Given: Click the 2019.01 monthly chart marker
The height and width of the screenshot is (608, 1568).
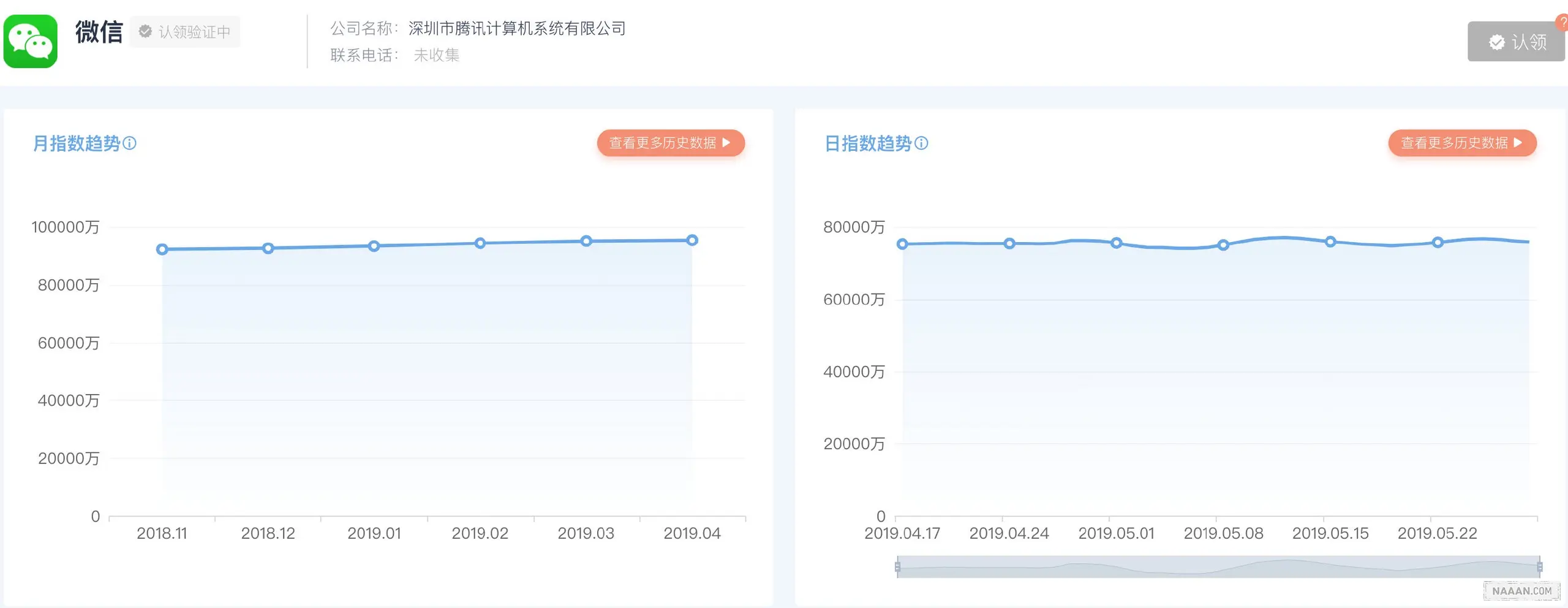Looking at the screenshot, I should tap(374, 246).
